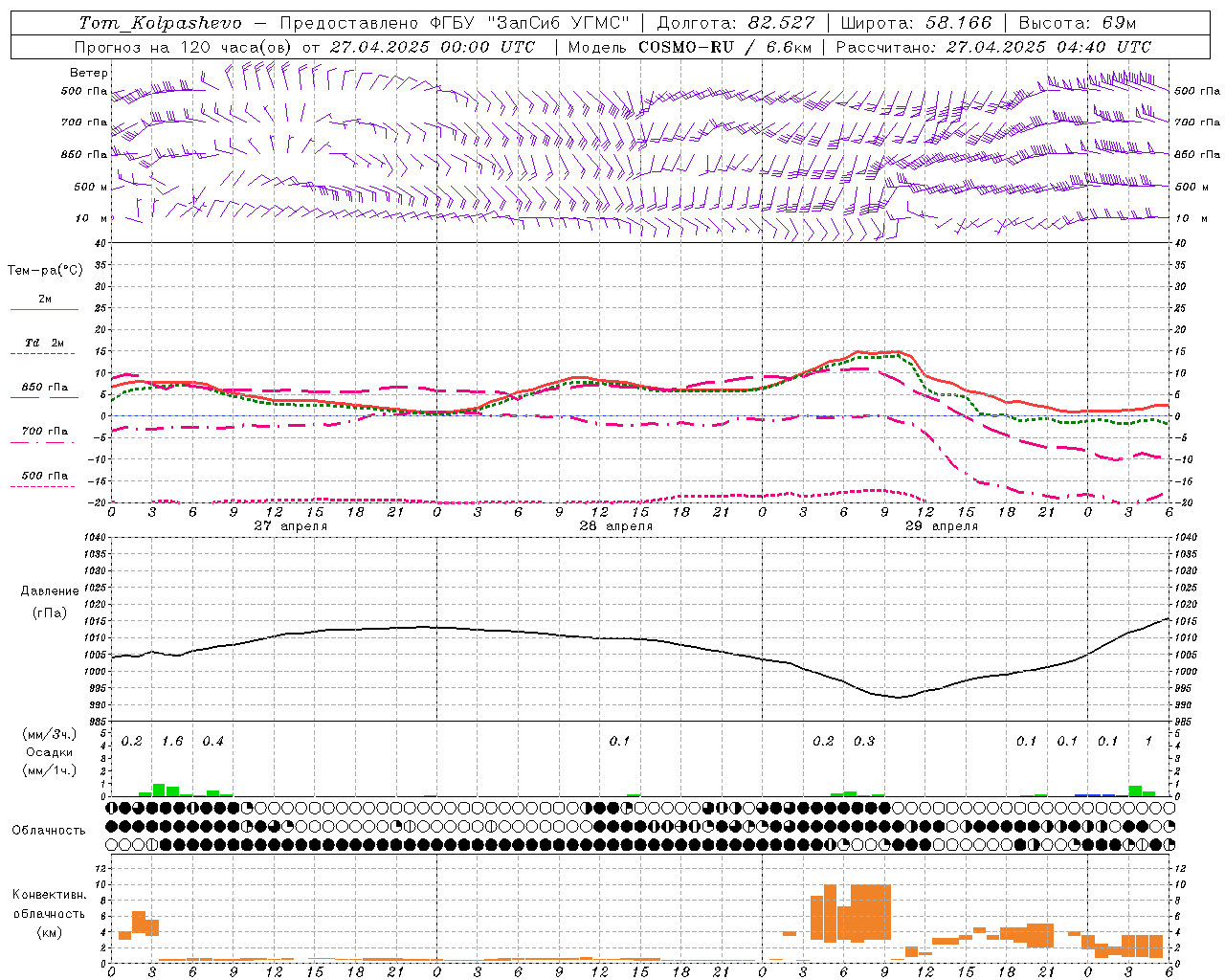1225x980 pixels.
Task: Click the 'Конвективн.' convective panel label
Action: click(49, 895)
